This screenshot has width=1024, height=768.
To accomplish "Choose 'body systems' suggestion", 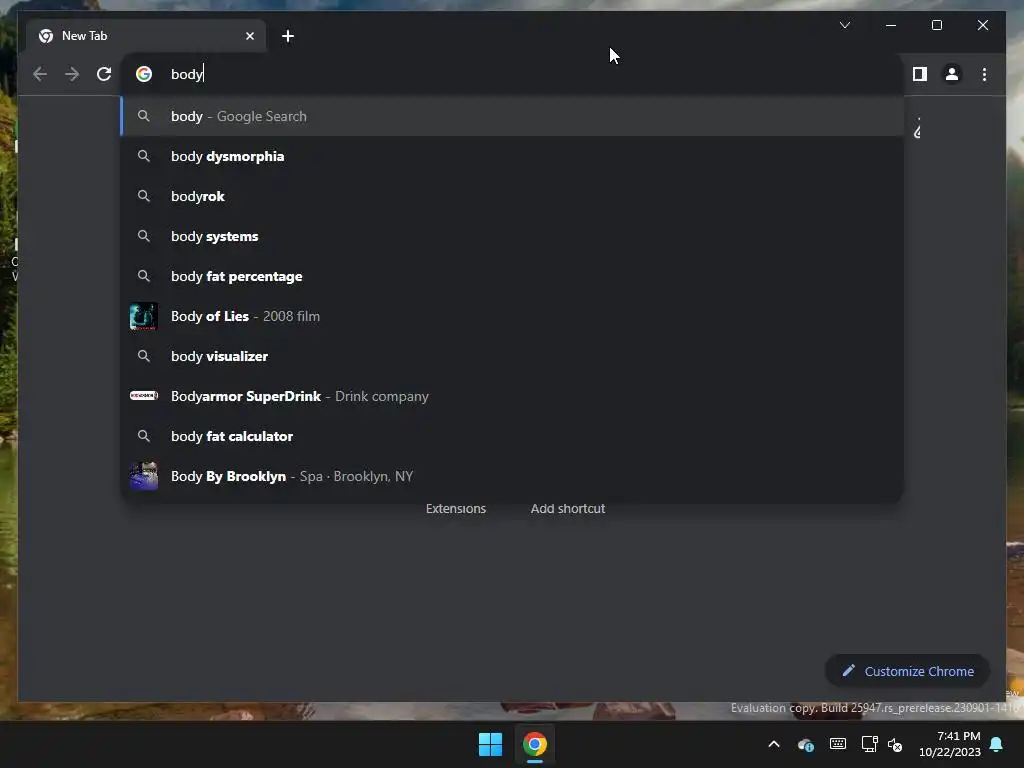I will point(513,236).
